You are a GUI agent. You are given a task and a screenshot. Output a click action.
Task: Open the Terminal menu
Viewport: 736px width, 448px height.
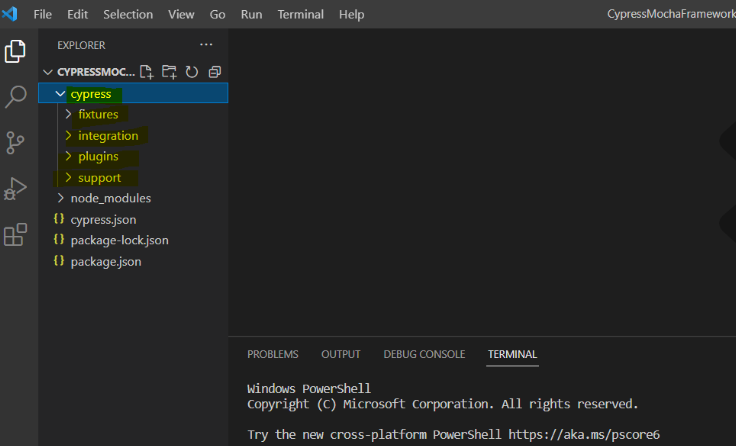pyautogui.click(x=300, y=15)
